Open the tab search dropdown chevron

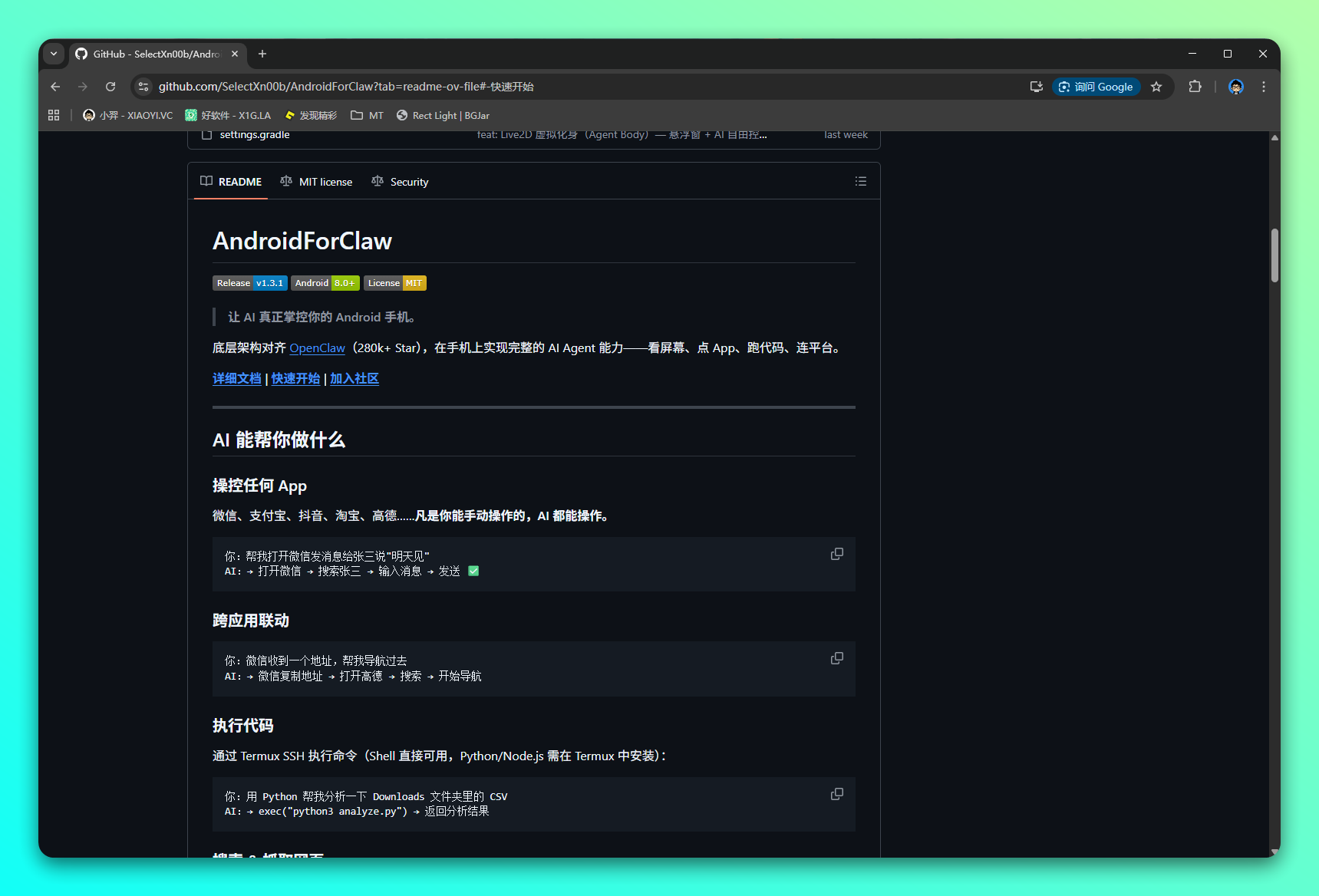54,54
